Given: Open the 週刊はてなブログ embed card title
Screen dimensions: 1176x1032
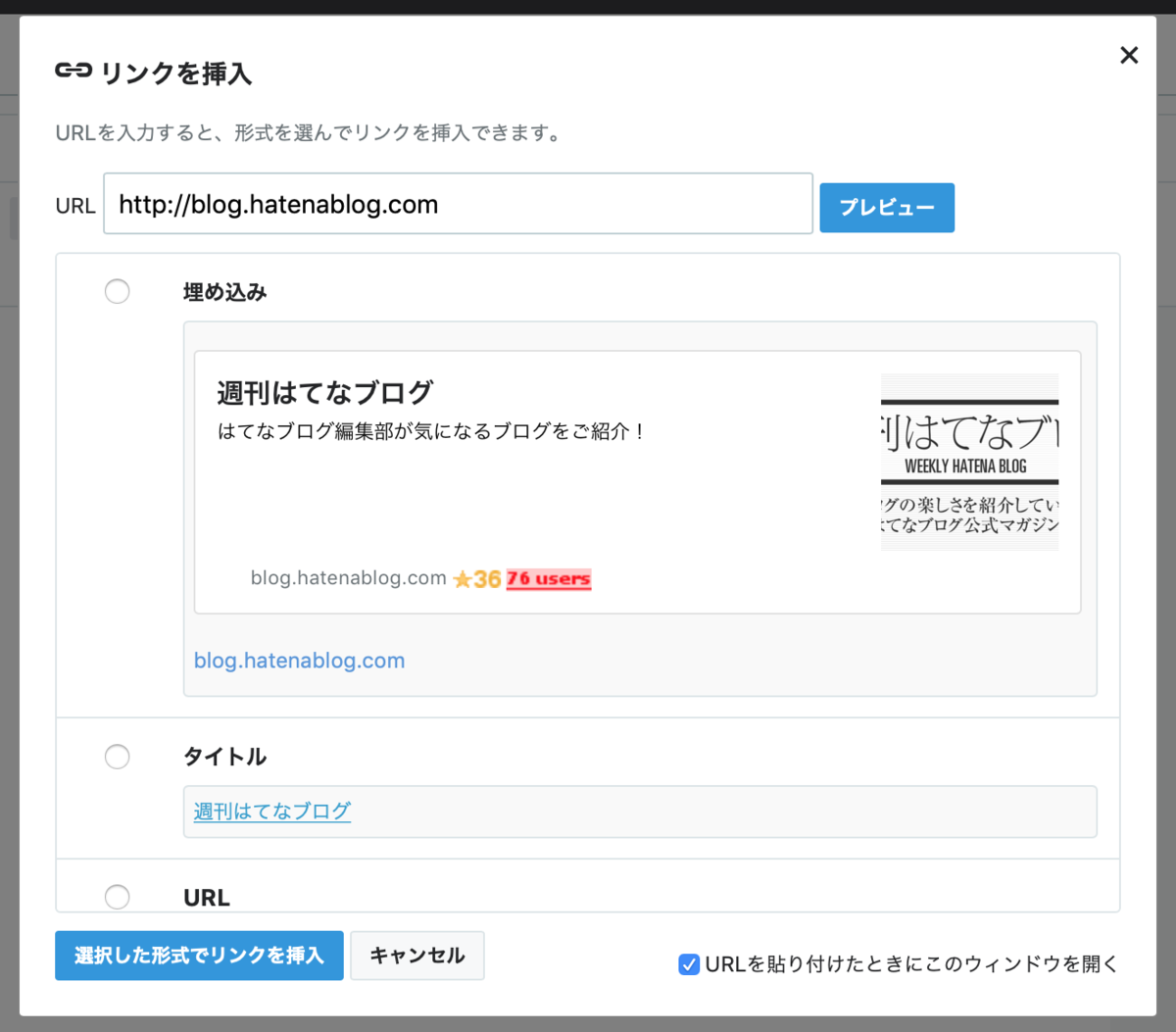Looking at the screenshot, I should 325,393.
